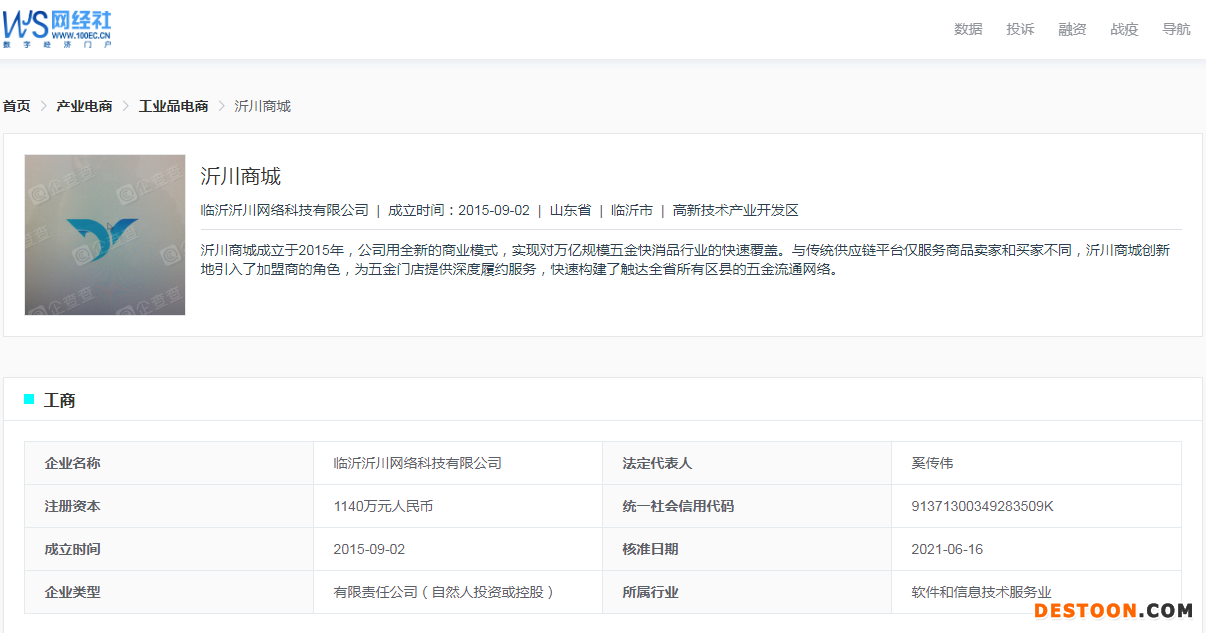Click 山东省 in company info line
1206x633 pixels.
(570, 210)
